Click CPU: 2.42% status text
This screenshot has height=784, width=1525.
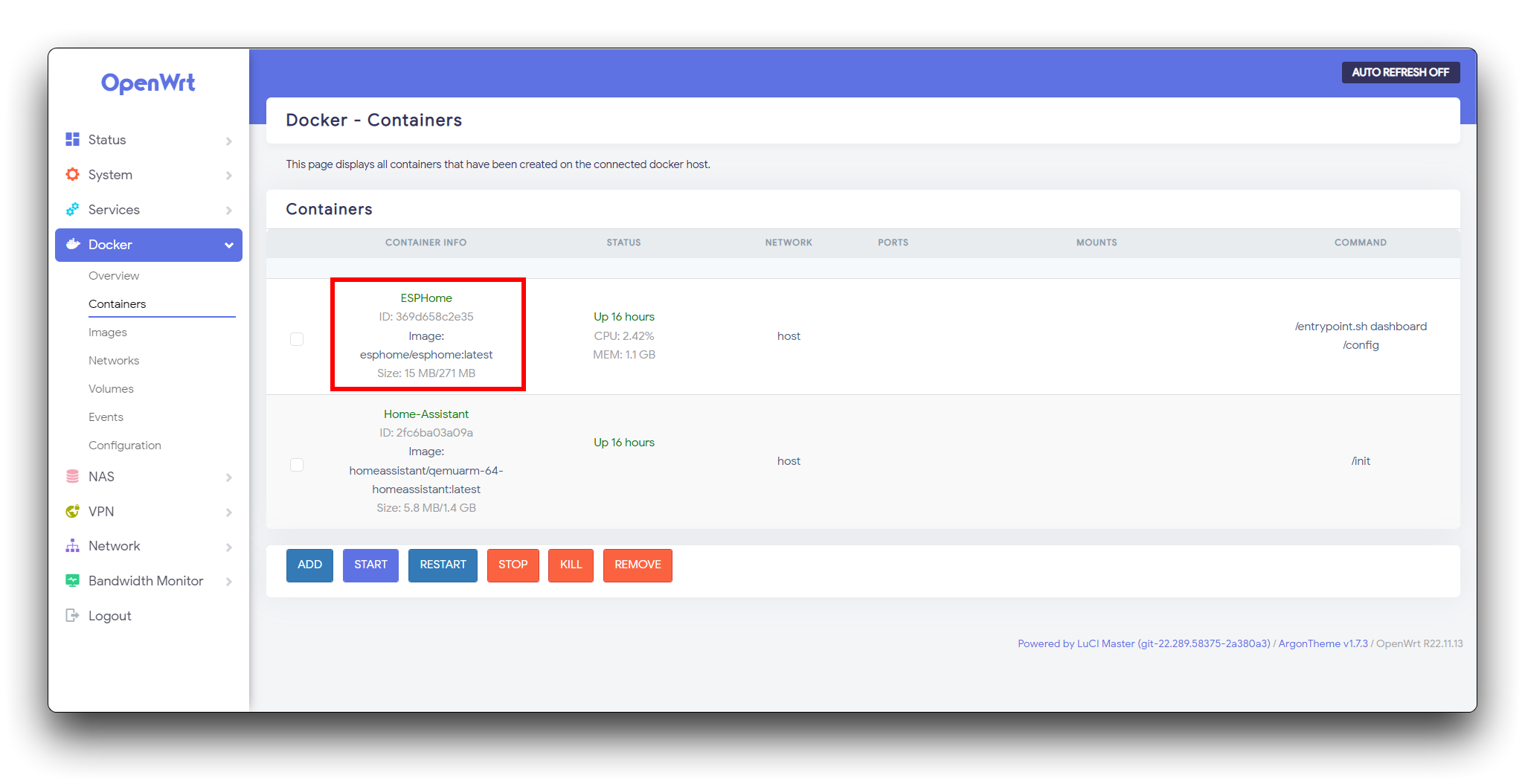pos(624,335)
